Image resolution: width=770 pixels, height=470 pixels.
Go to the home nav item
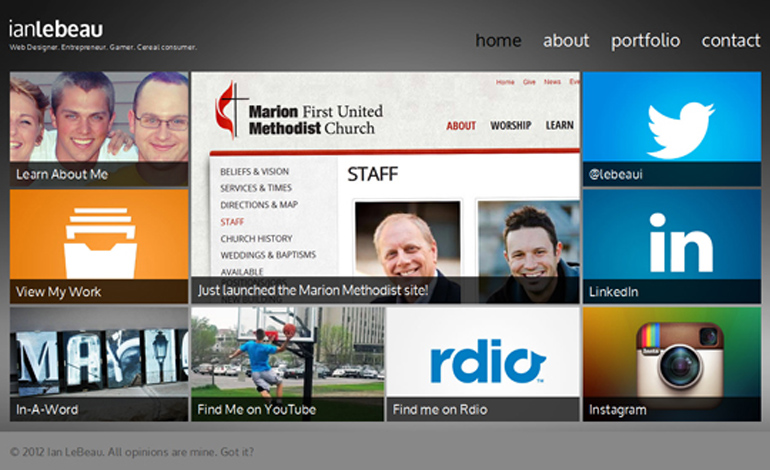tap(498, 41)
